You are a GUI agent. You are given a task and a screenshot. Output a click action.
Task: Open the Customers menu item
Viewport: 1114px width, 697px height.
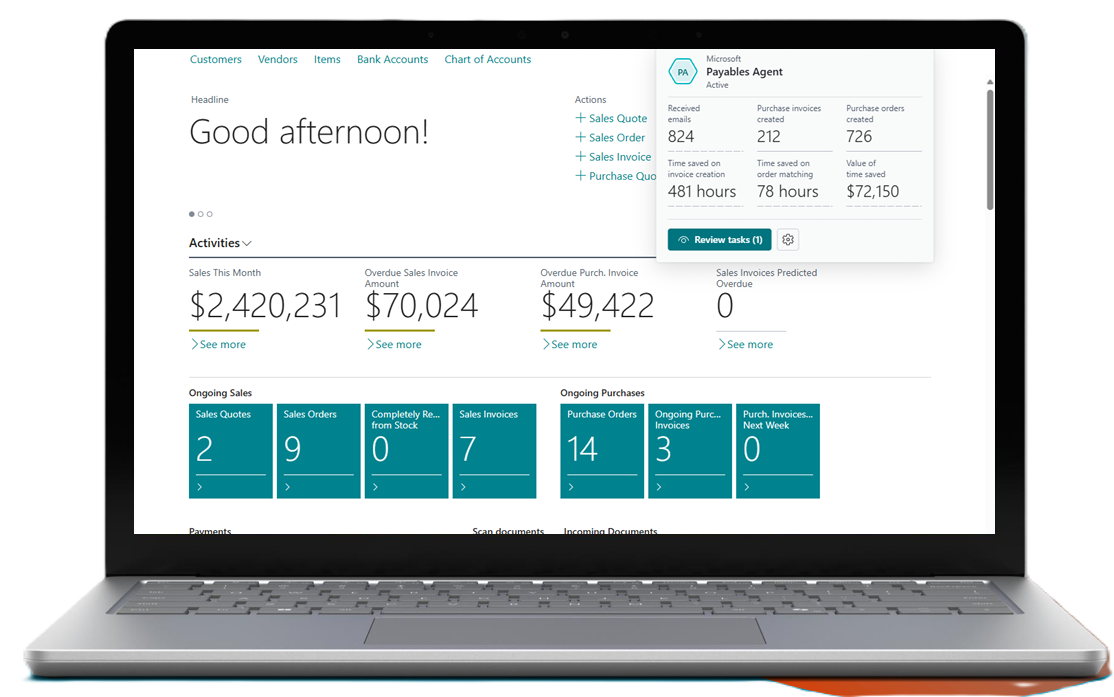[x=216, y=60]
